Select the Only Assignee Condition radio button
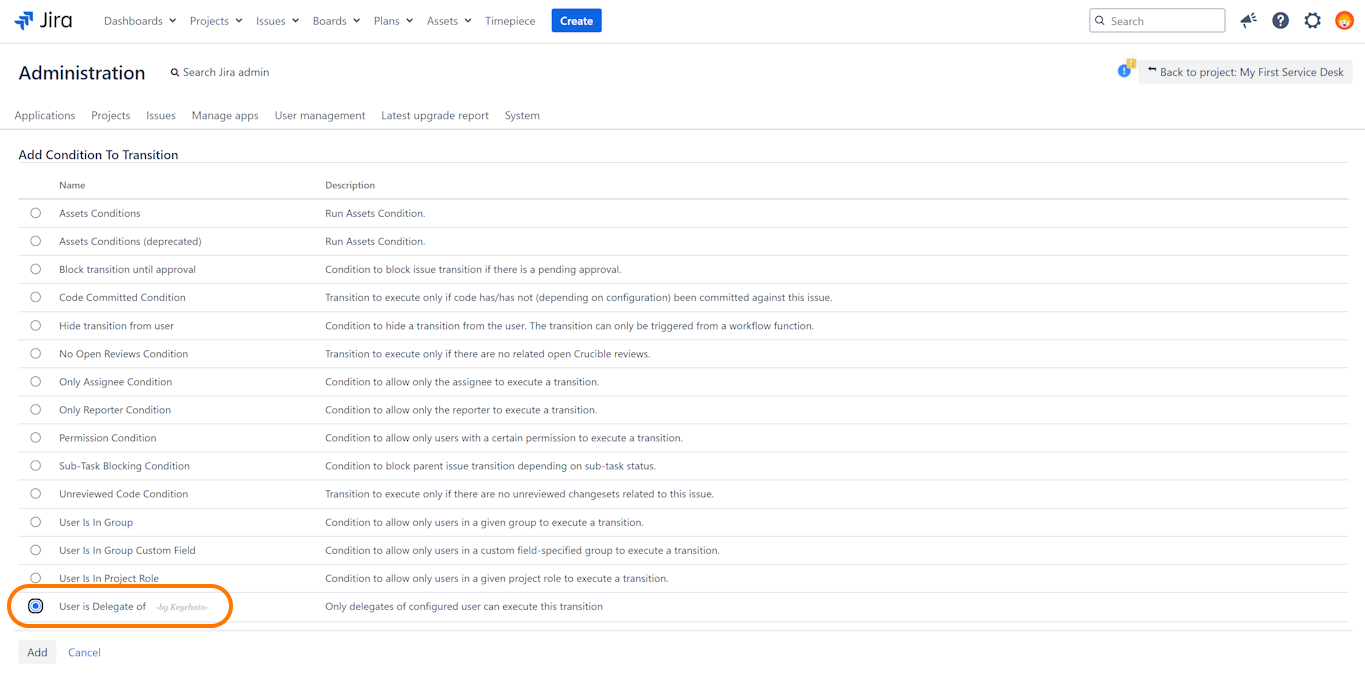The height and width of the screenshot is (684, 1365). coord(36,382)
